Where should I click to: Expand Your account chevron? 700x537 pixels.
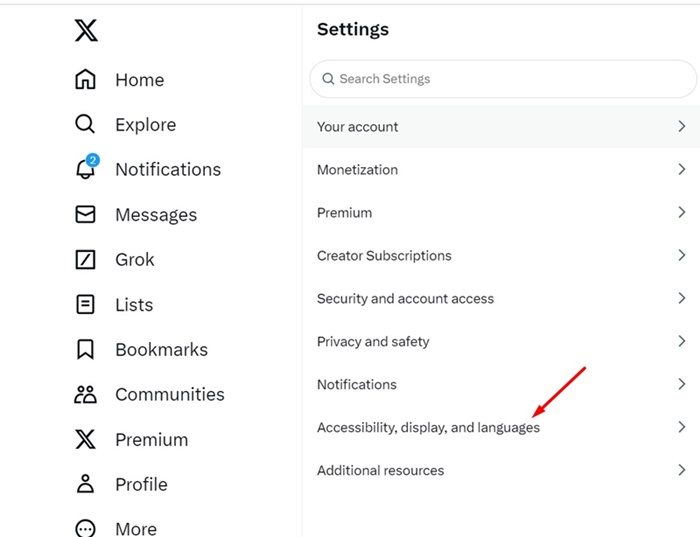[681, 126]
